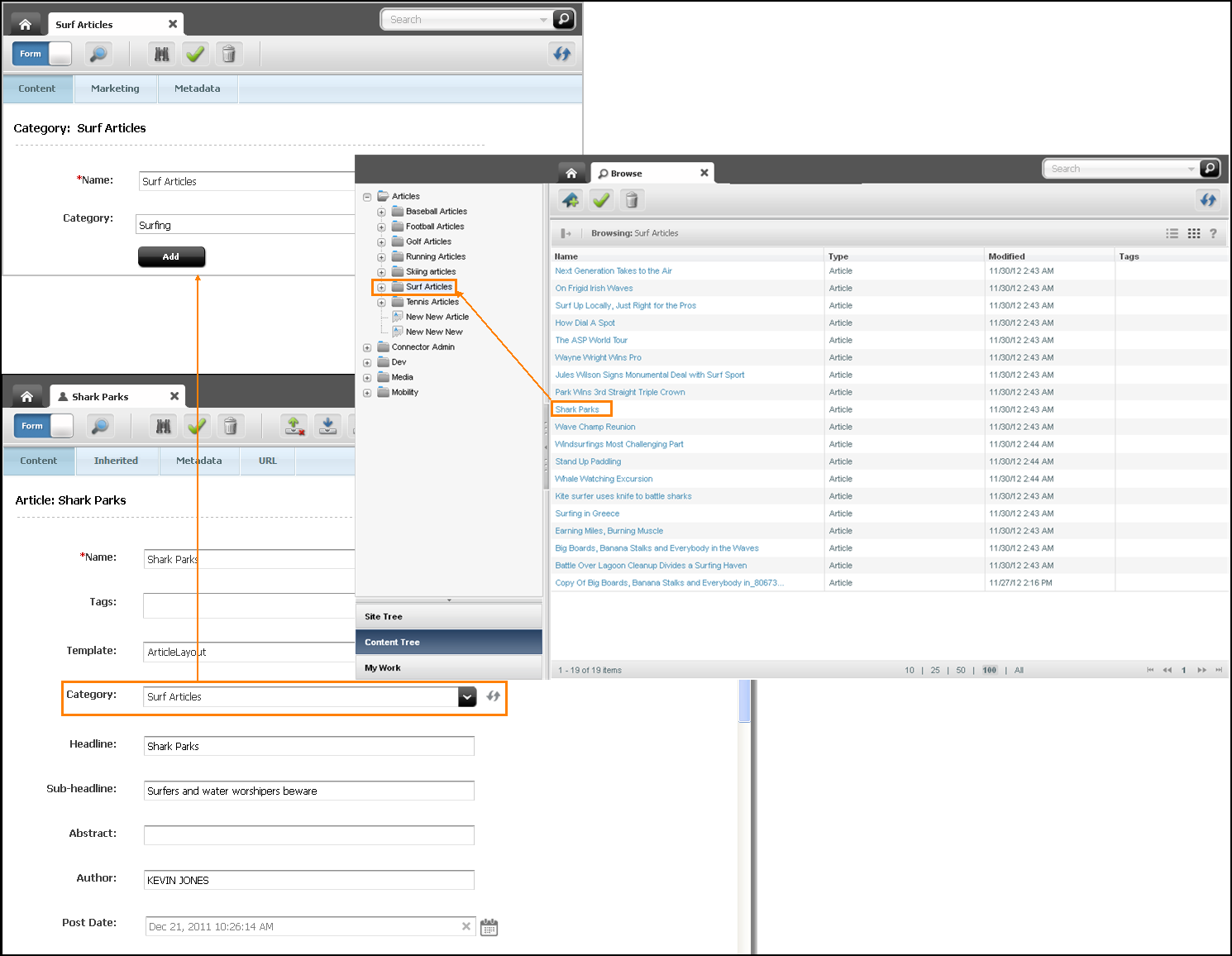This screenshot has width=1232, height=956.
Task: Expand Baseball Articles tree node
Action: [x=381, y=212]
